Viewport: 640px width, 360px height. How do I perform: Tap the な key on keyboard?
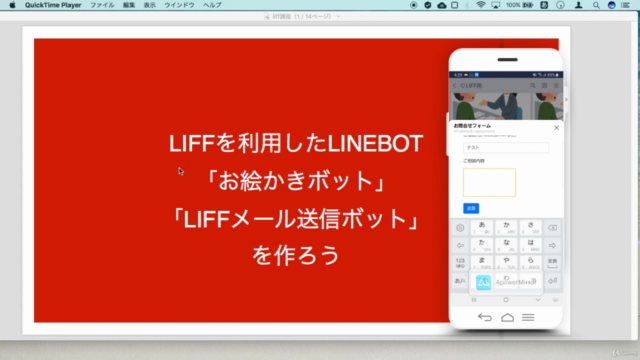[x=506, y=245]
